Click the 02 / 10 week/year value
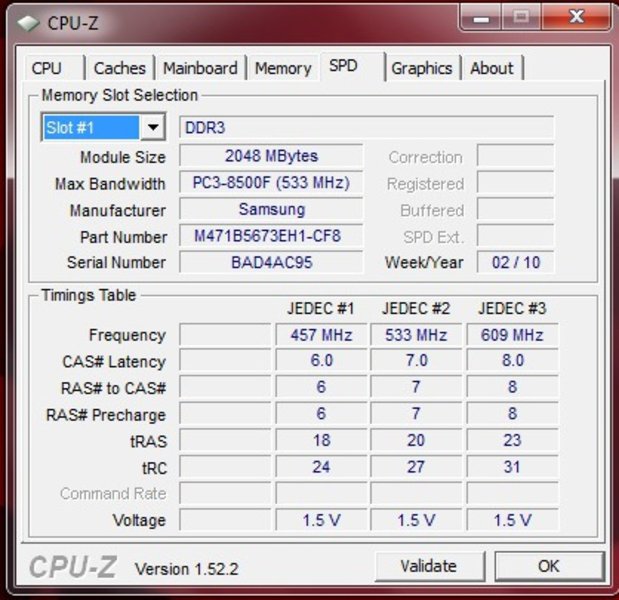Image resolution: width=619 pixels, height=600 pixels. pos(515,262)
